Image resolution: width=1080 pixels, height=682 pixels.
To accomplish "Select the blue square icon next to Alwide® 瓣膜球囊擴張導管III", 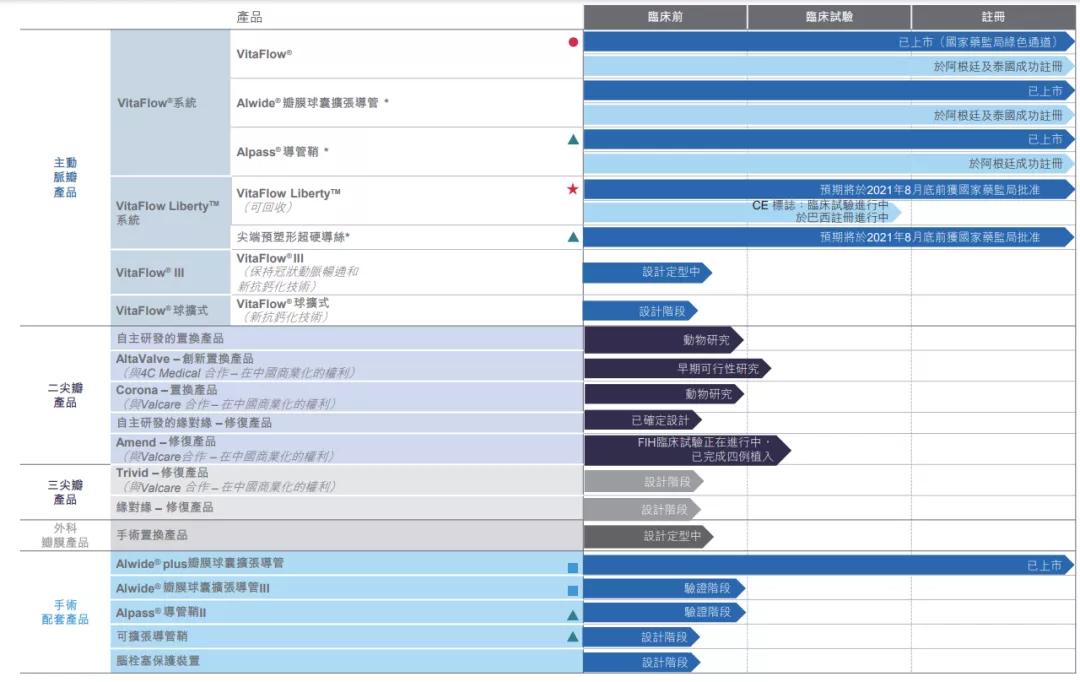I will click(x=571, y=589).
